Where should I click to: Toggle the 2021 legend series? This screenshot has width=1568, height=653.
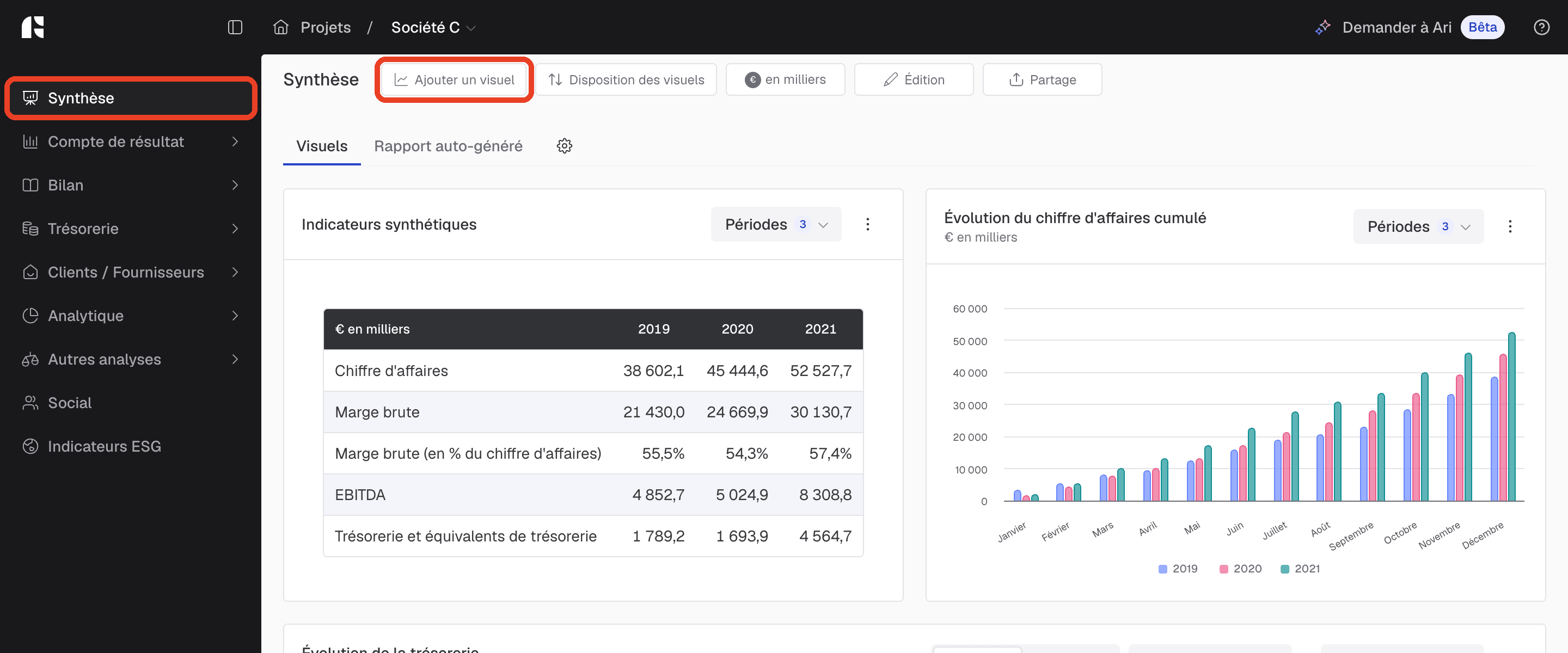pyautogui.click(x=1300, y=569)
